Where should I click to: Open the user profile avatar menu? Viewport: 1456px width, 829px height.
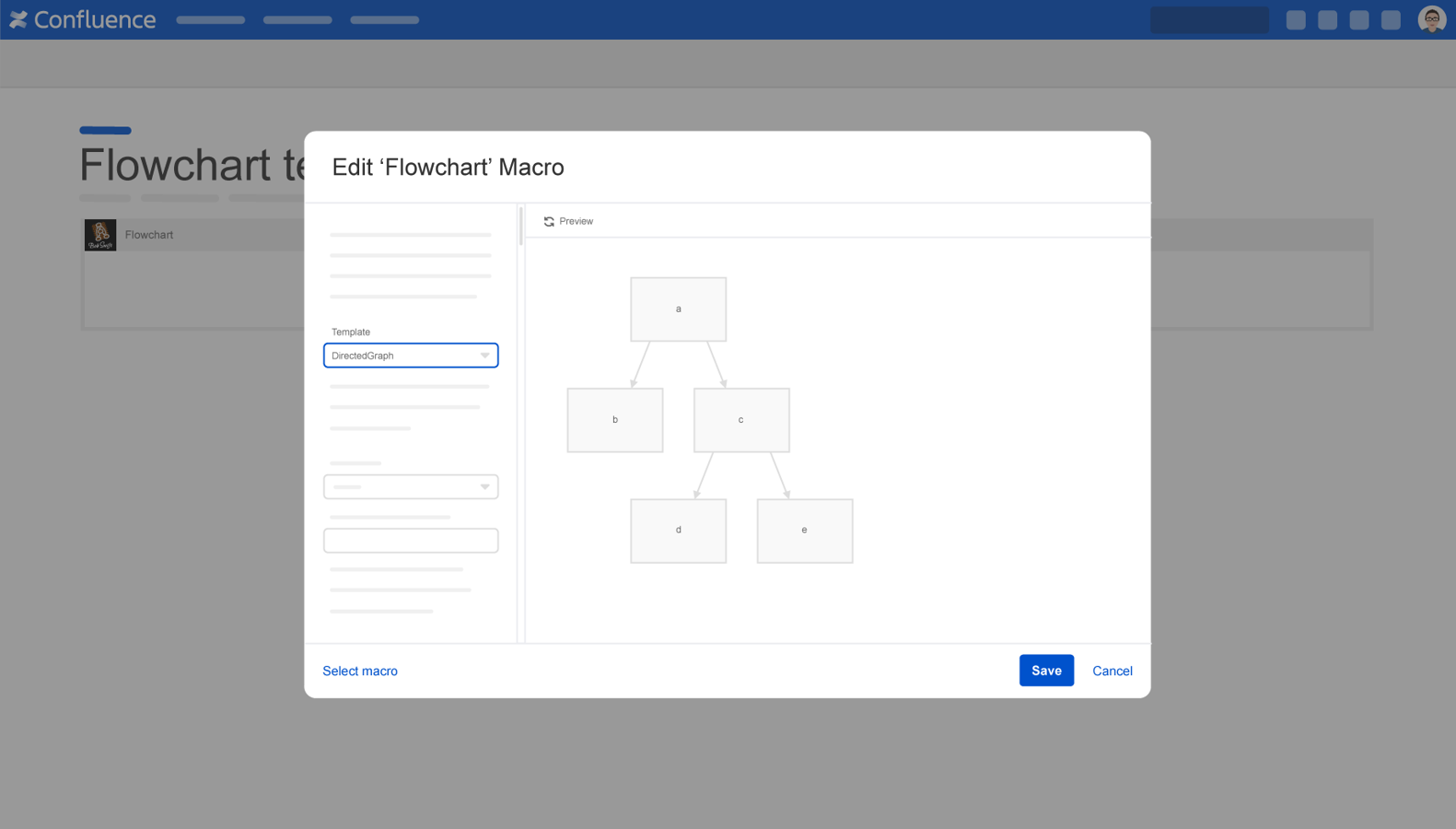pos(1431,19)
